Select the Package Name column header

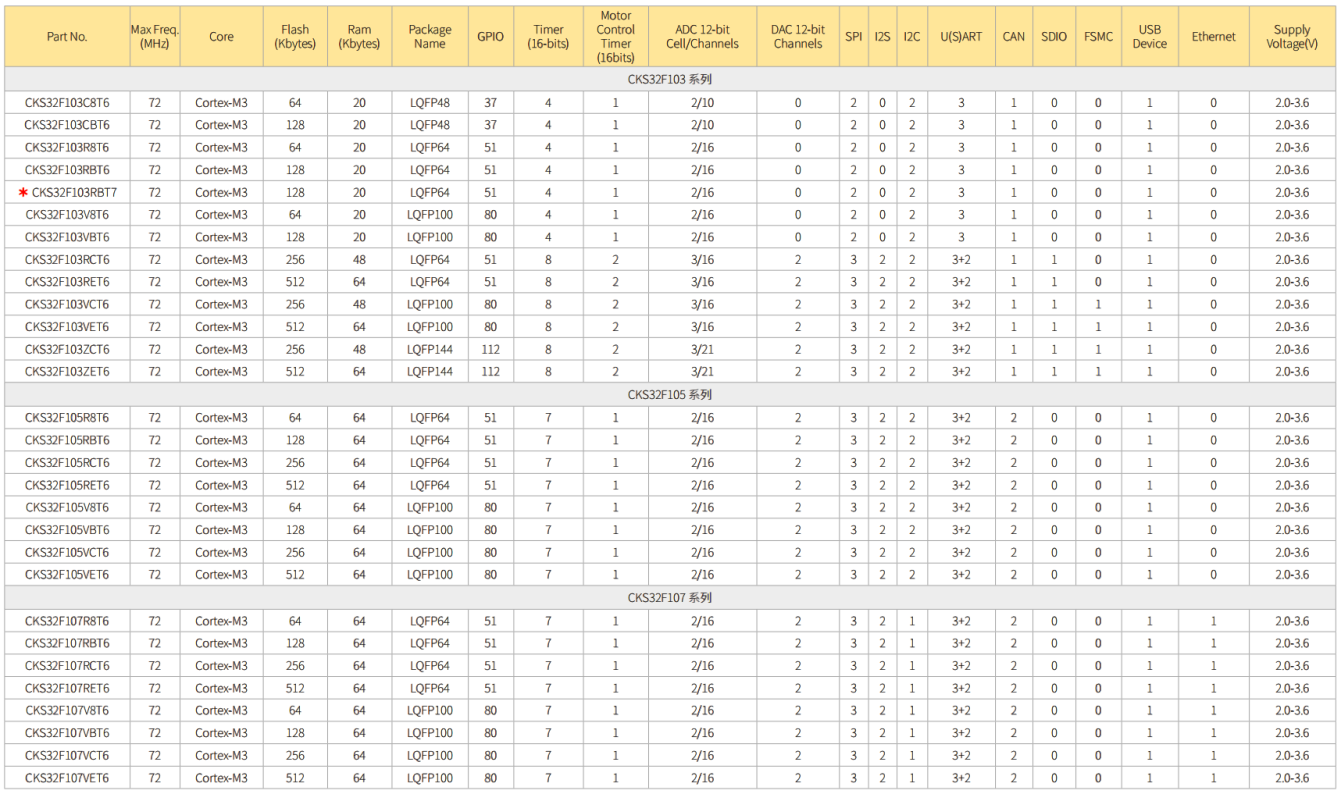click(x=429, y=37)
